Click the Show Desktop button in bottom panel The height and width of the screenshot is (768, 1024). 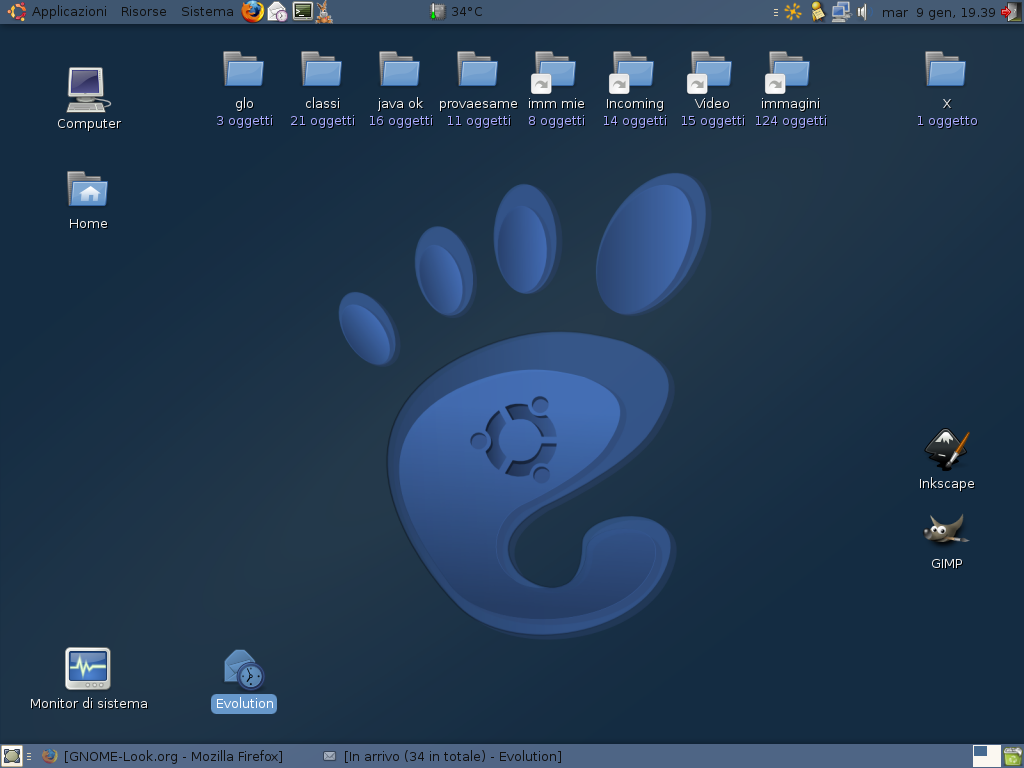(12, 756)
